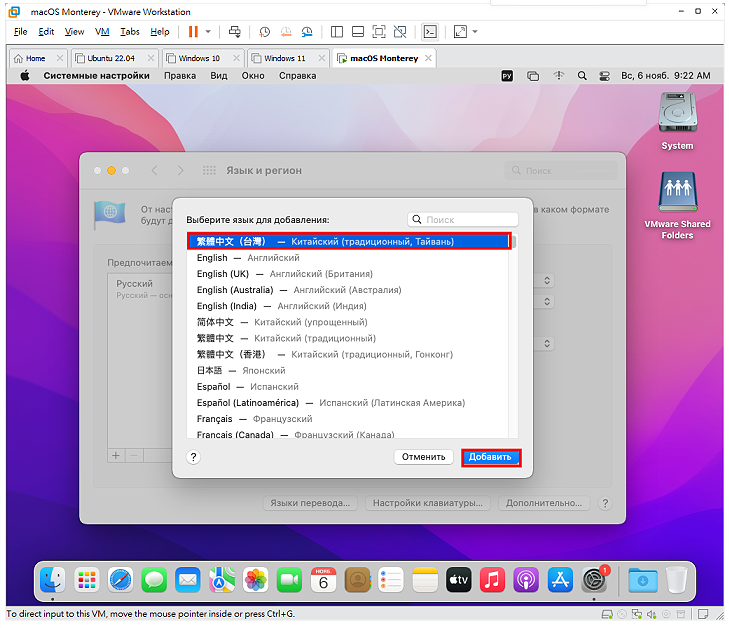The image size is (729, 628).
Task: Open the Справка menu in macOS
Action: point(298,75)
